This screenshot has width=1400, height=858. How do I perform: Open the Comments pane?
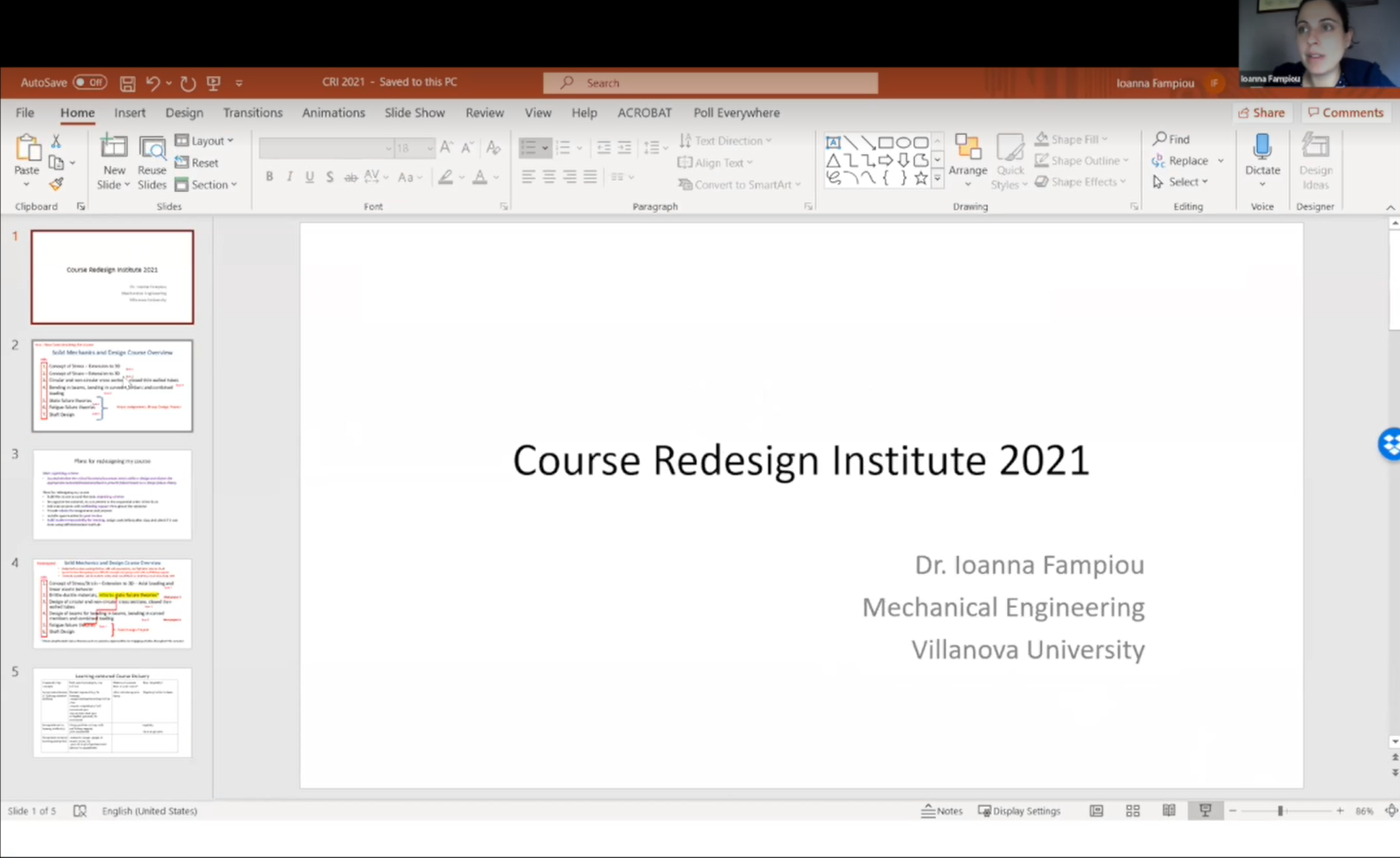[x=1345, y=113]
